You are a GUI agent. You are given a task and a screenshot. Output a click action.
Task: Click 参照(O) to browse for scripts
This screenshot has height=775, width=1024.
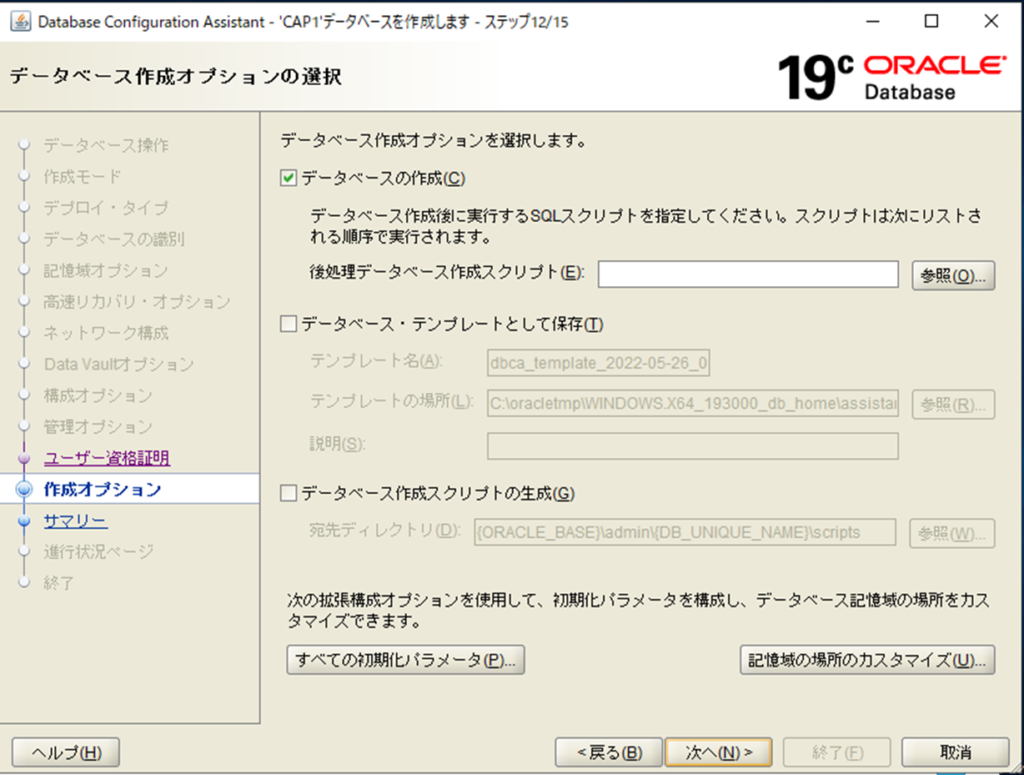click(953, 275)
